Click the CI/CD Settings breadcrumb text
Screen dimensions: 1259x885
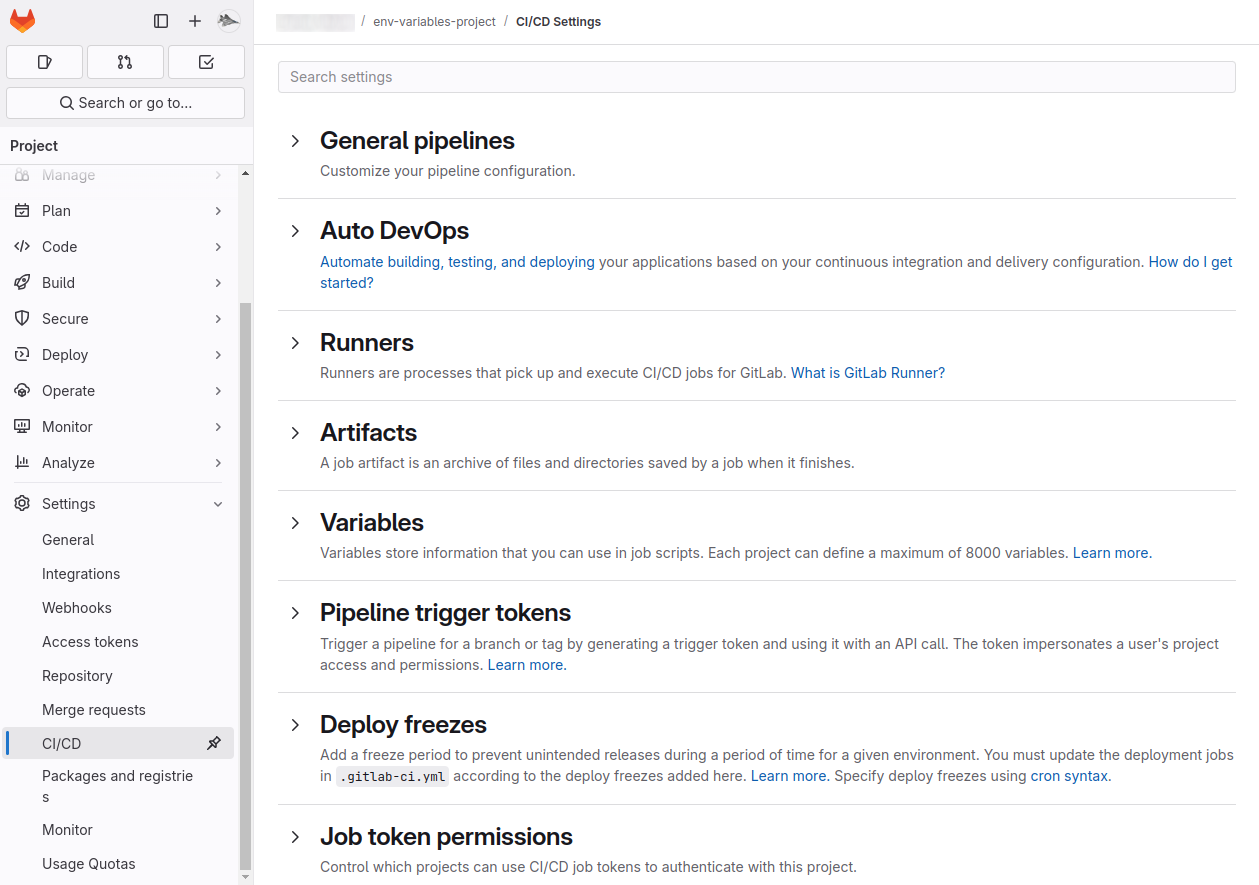[x=558, y=21]
